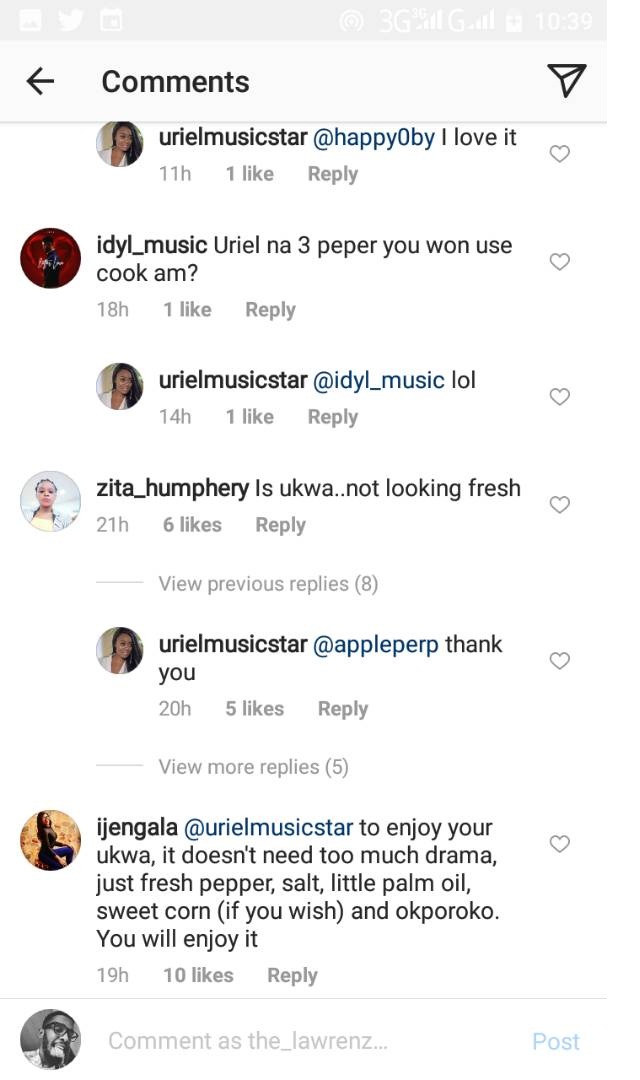Like urielmusicstar's 'lol' reply heart
The width and height of the screenshot is (640, 1080).
click(x=560, y=397)
